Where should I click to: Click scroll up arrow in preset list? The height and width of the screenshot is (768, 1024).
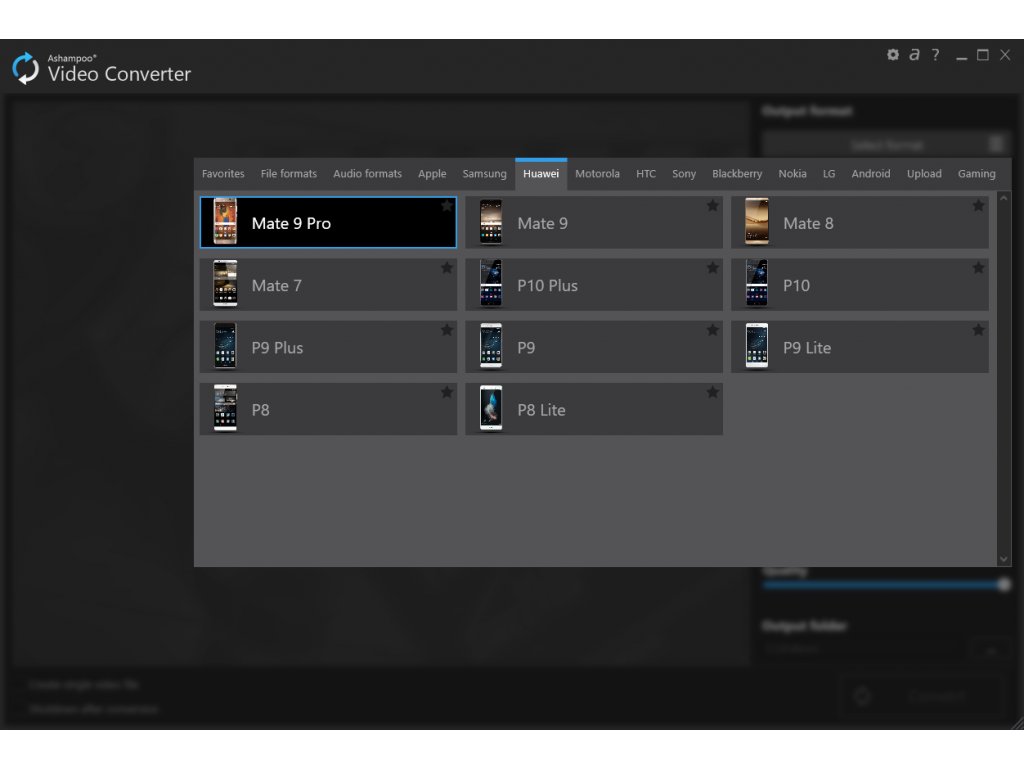pyautogui.click(x=1004, y=198)
